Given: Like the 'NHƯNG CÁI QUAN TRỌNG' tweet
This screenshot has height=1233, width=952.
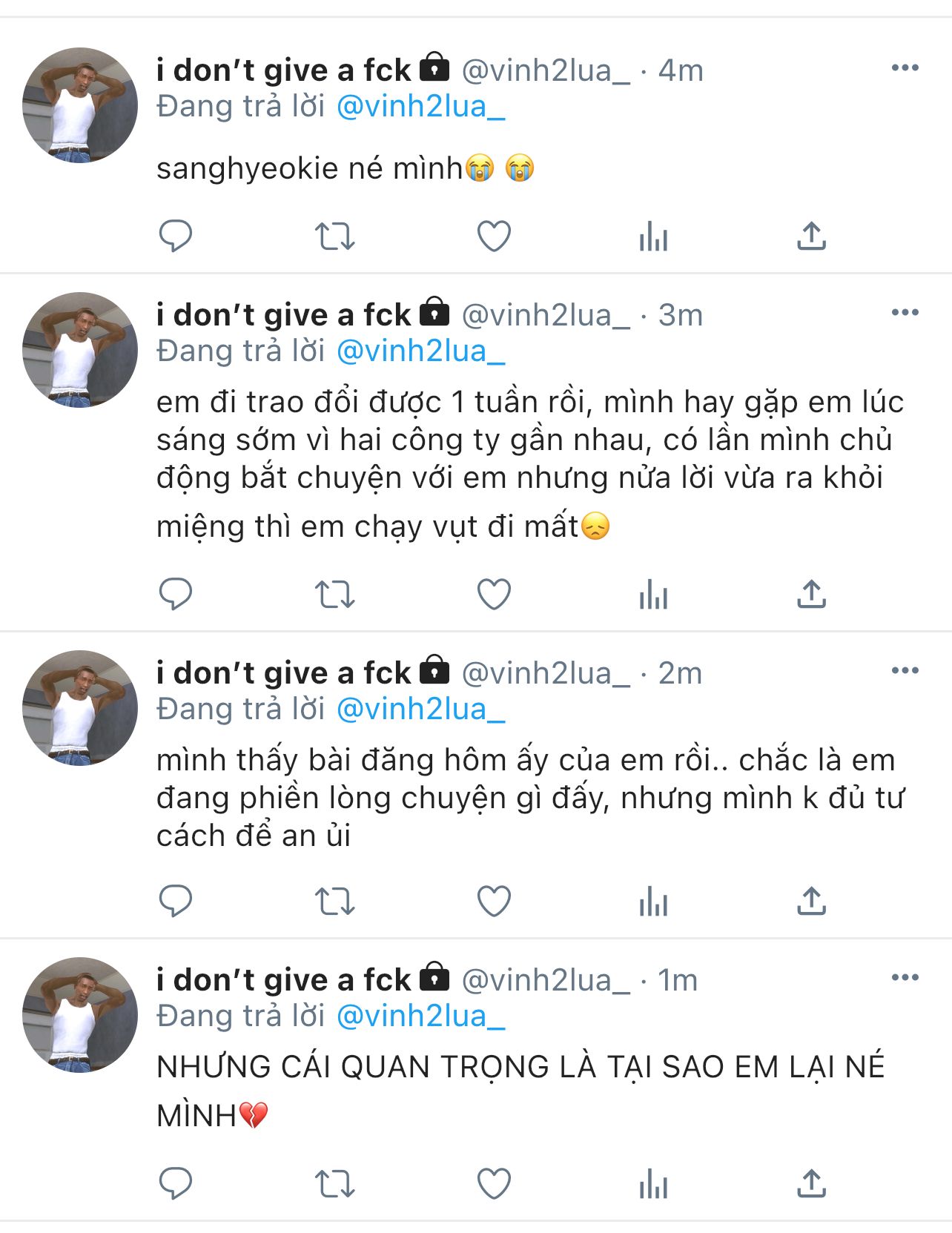Looking at the screenshot, I should (x=494, y=1183).
